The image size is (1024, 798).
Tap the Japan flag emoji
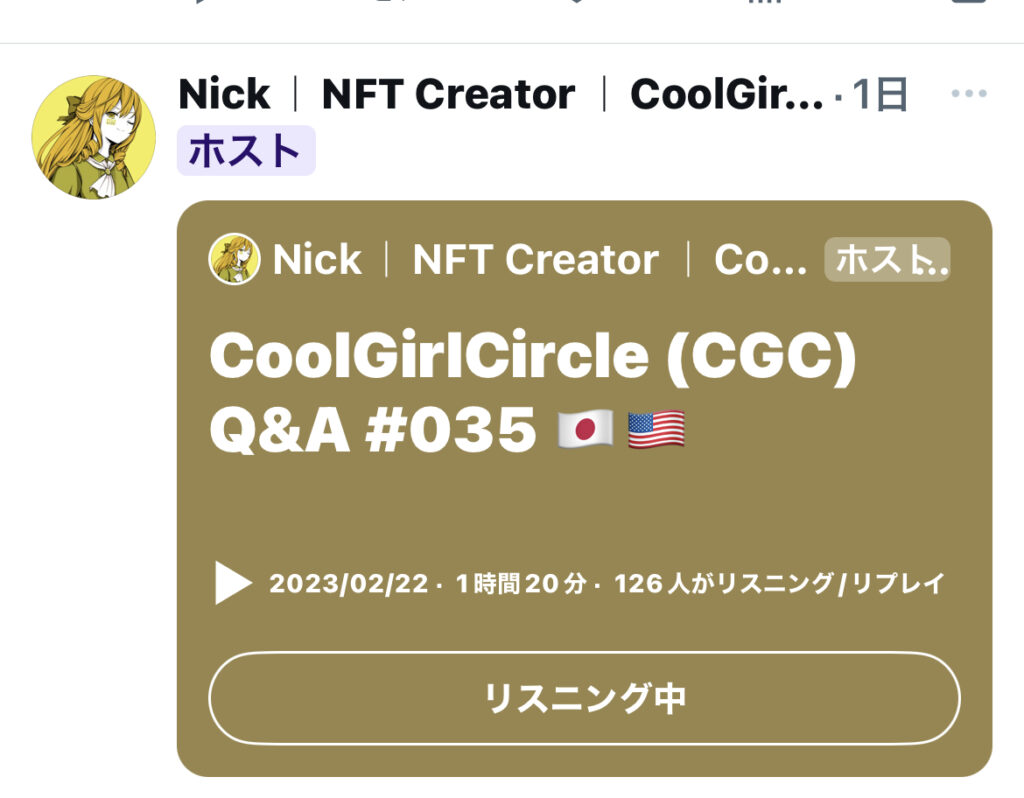coord(586,430)
